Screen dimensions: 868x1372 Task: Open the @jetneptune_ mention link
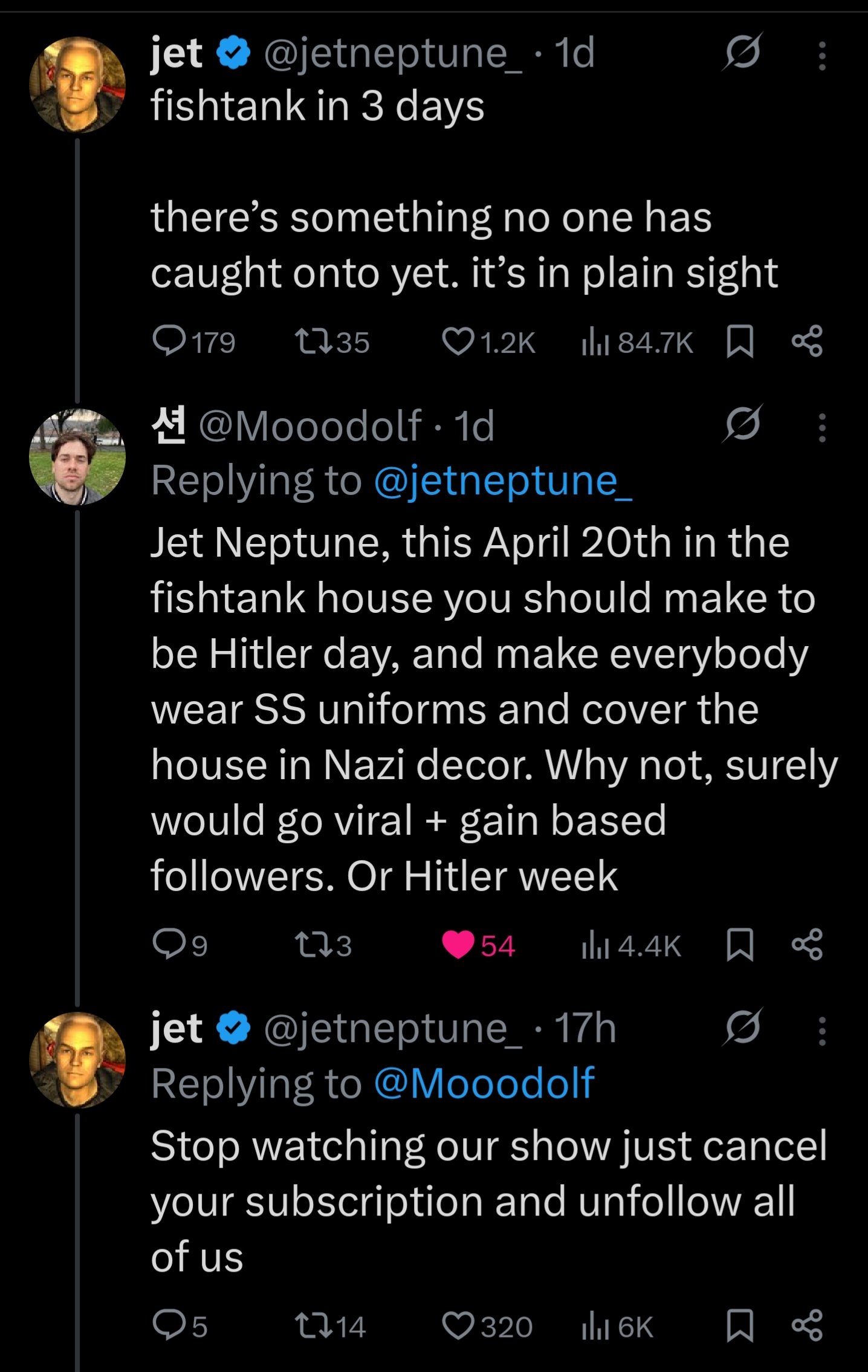pos(503,482)
